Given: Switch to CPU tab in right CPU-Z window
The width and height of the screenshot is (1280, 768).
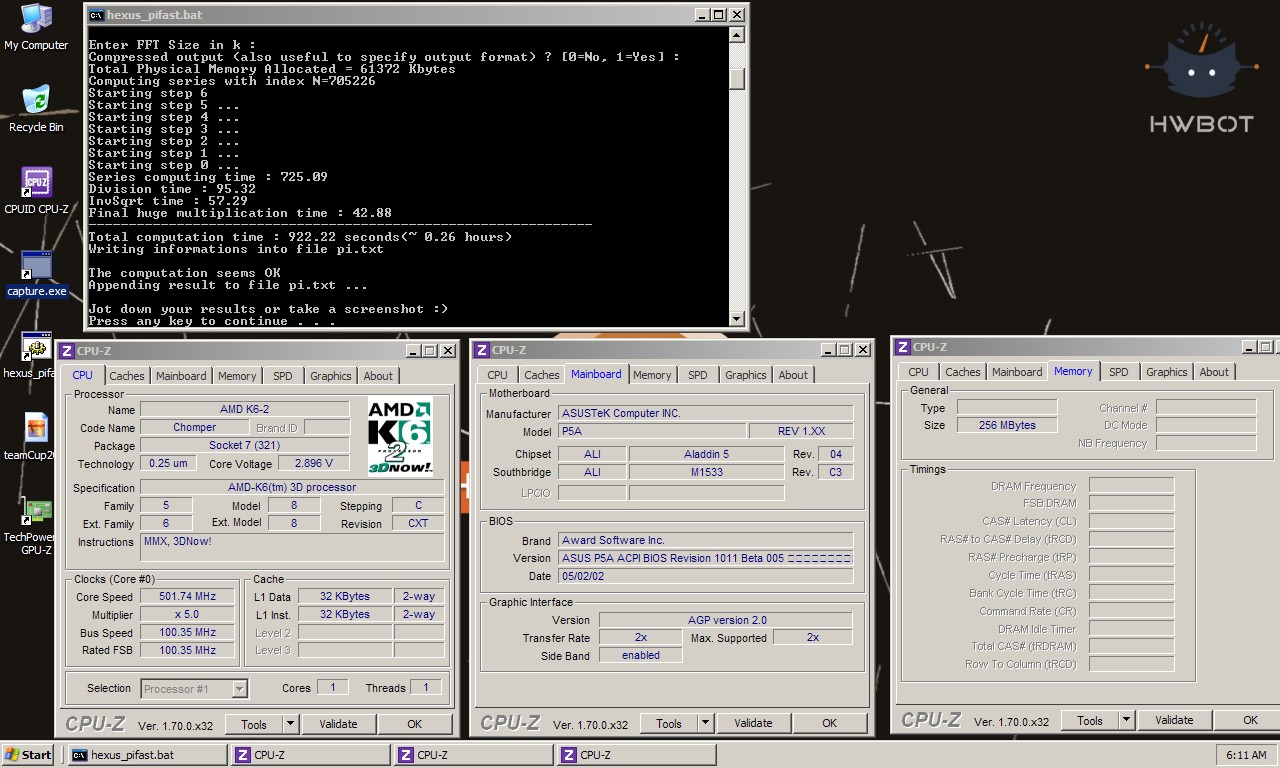Looking at the screenshot, I should [919, 372].
